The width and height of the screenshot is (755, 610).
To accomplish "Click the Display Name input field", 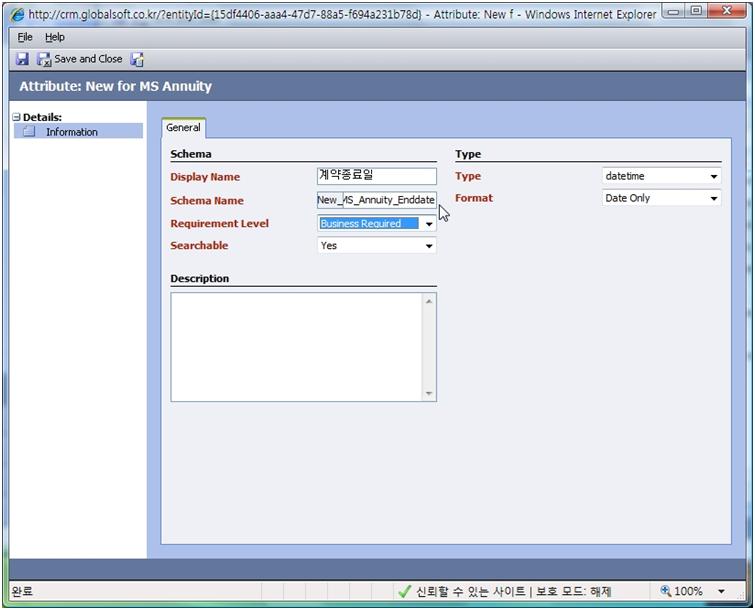I will click(x=377, y=176).
